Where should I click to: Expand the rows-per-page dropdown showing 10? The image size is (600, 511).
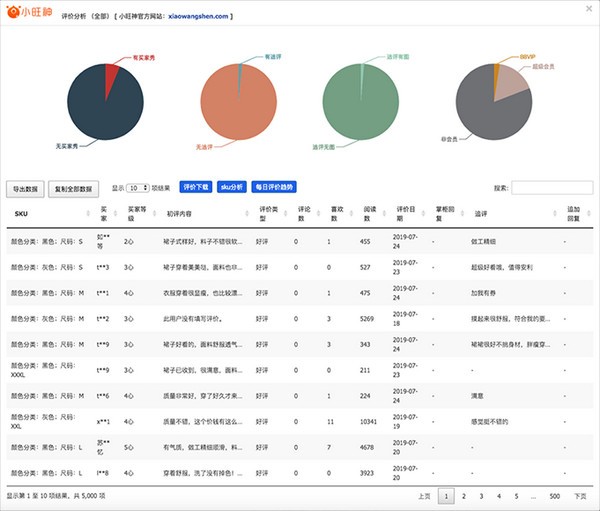[138, 187]
